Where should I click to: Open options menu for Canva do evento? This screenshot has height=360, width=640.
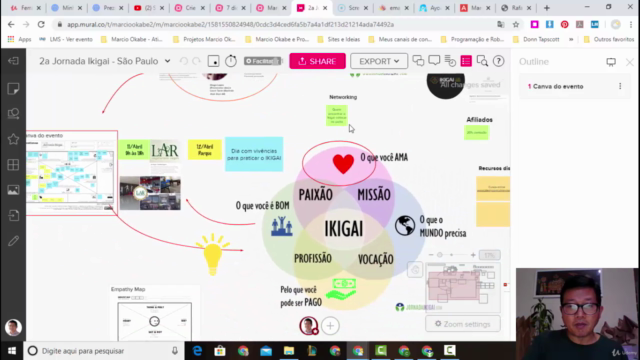(620, 86)
